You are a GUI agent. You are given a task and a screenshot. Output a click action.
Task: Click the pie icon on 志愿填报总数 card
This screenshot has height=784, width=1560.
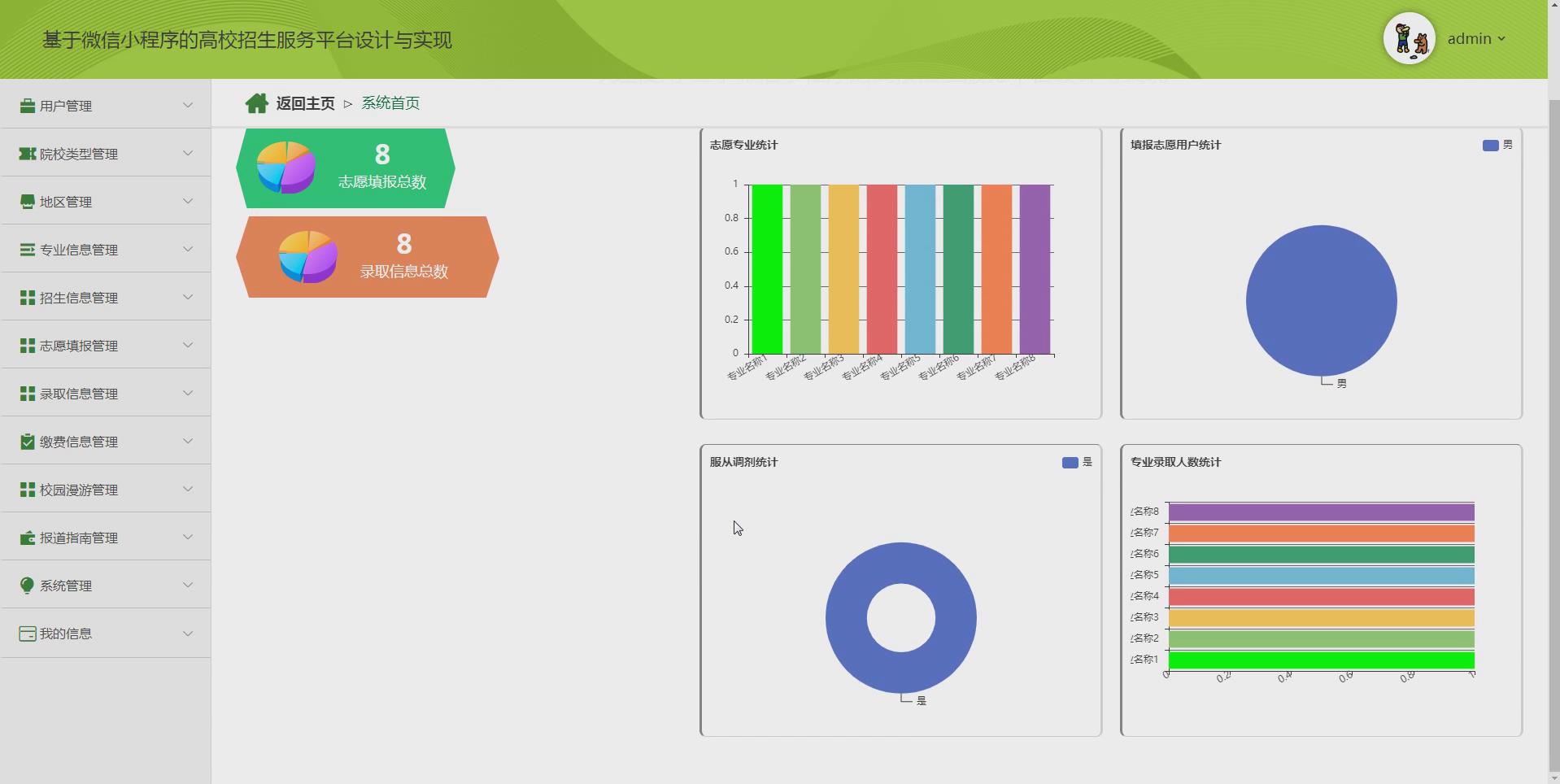click(x=286, y=168)
